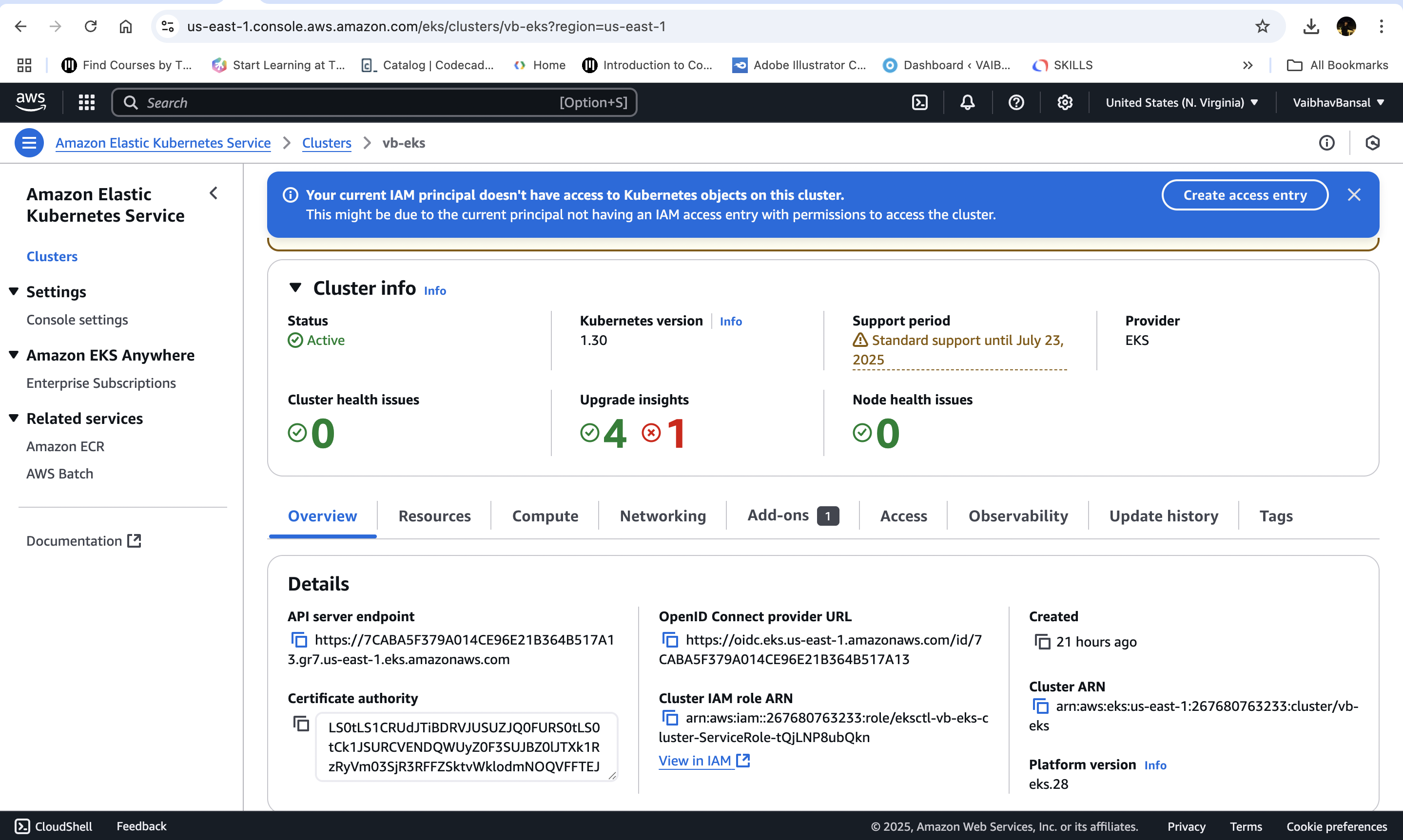Click Feedback in the footer
This screenshot has width=1403, height=840.
141,826
